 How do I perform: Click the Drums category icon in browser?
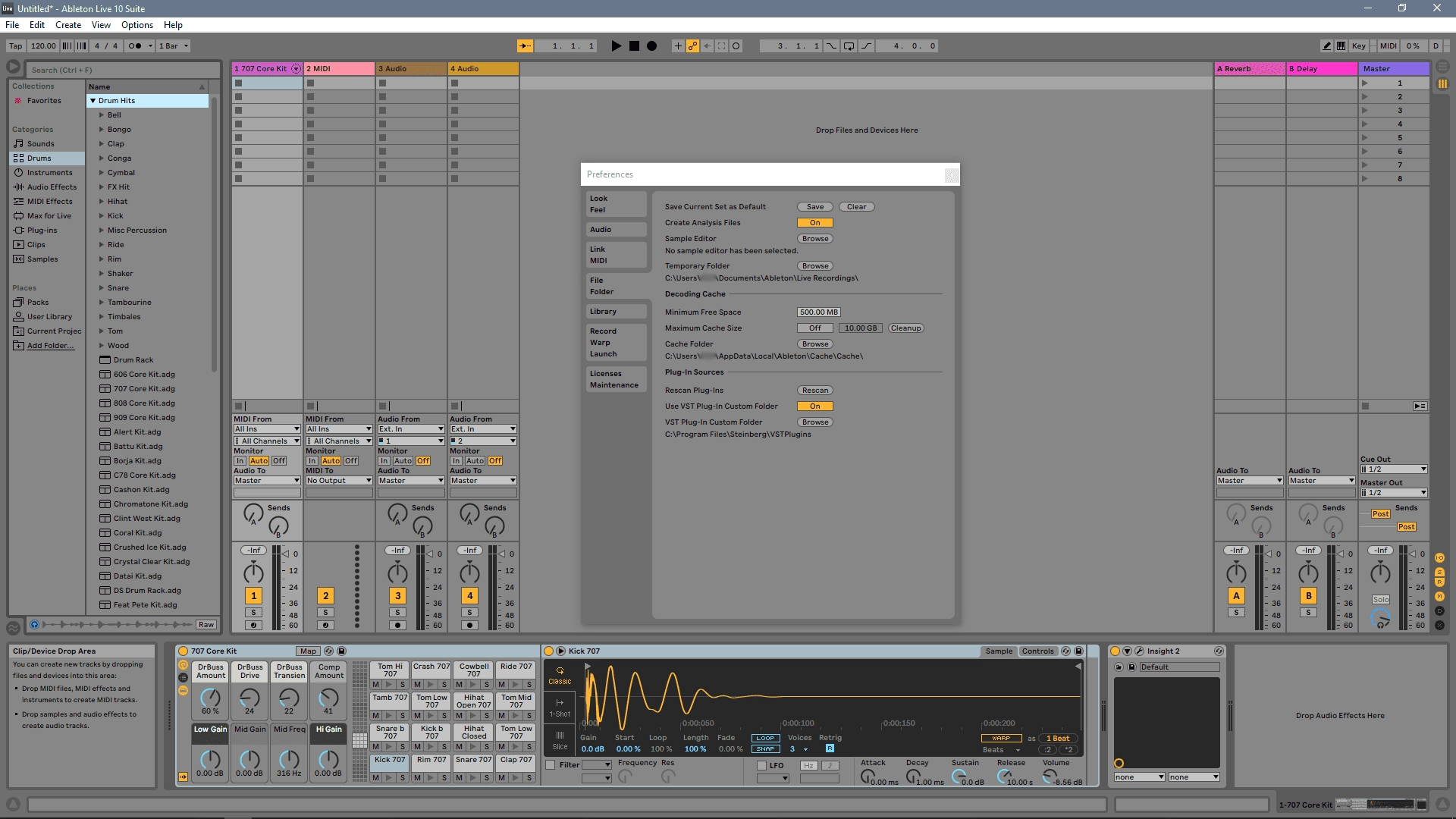tap(18, 158)
